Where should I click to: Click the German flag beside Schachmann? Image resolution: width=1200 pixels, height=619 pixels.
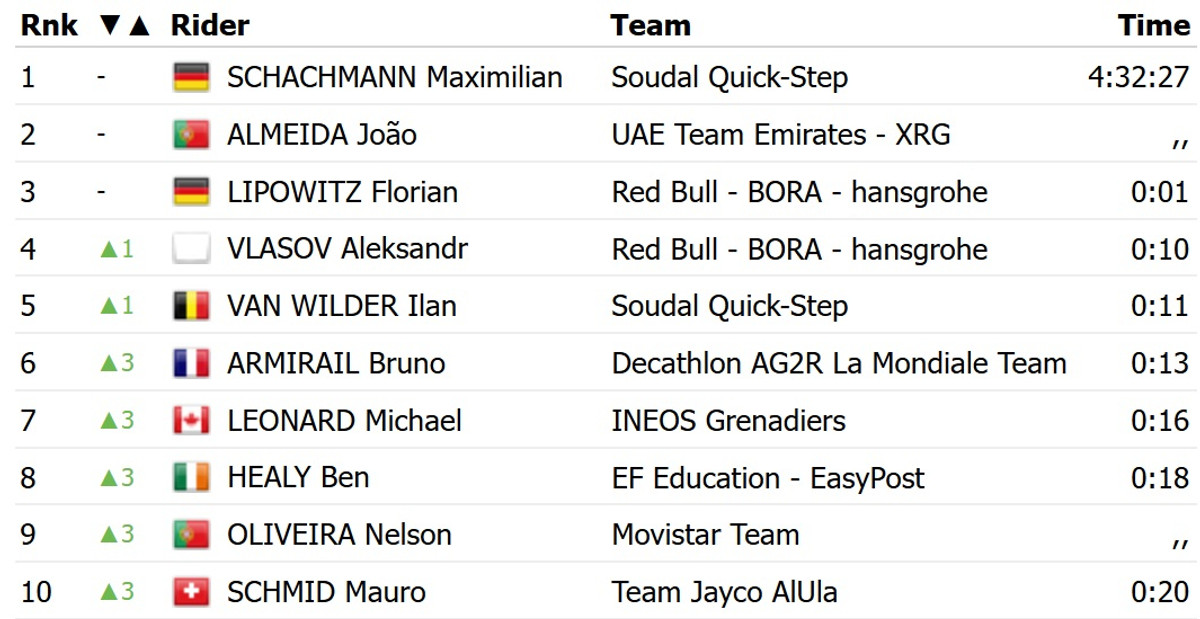[191, 77]
